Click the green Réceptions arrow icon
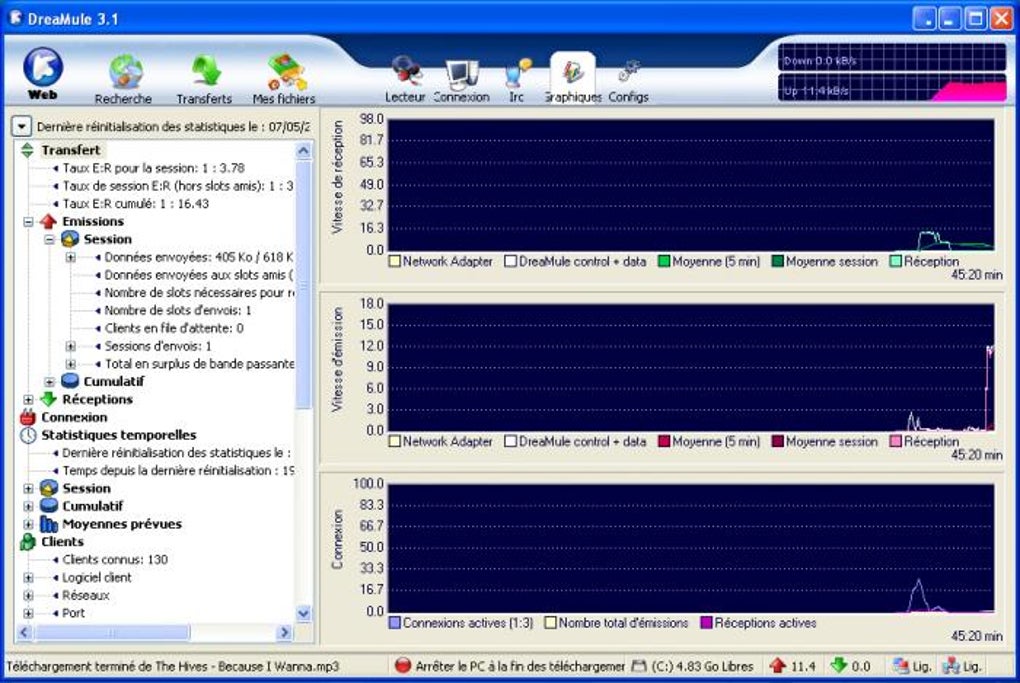The width and height of the screenshot is (1020, 683). coord(49,399)
